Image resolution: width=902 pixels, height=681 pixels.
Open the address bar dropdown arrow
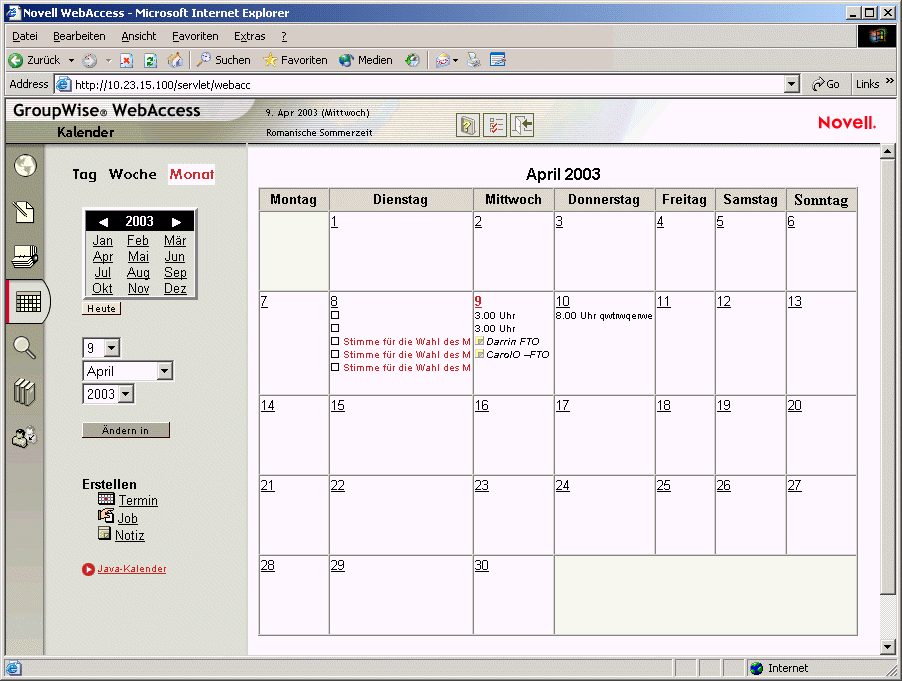coord(792,85)
